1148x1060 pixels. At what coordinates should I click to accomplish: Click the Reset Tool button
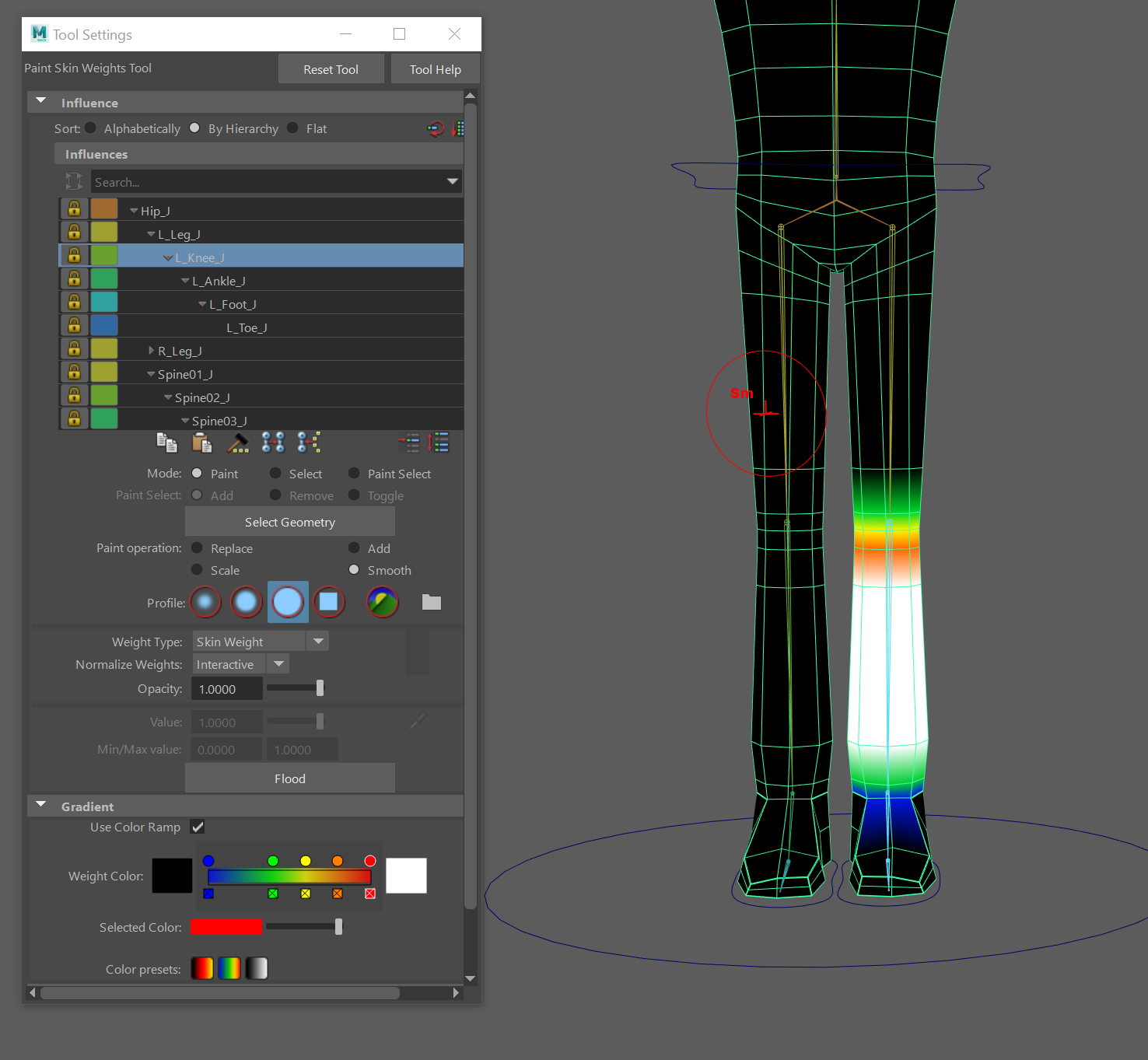point(331,69)
